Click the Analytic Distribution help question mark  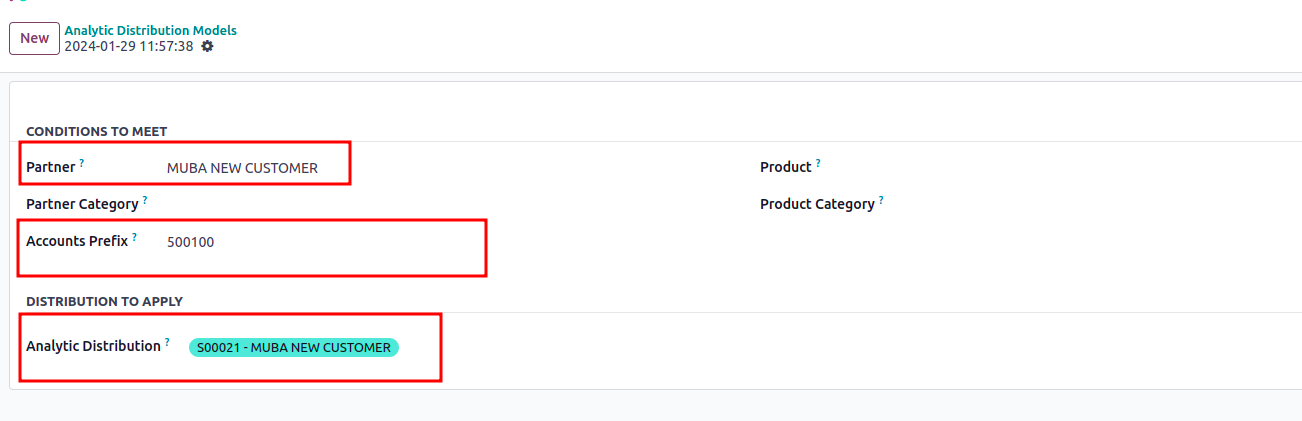click(167, 342)
